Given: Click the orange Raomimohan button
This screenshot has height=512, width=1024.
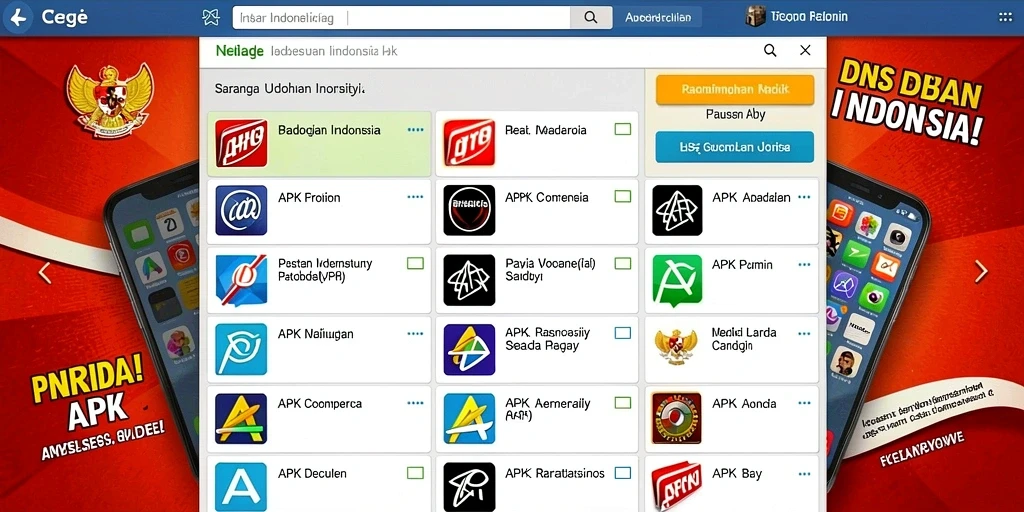Looking at the screenshot, I should [735, 89].
